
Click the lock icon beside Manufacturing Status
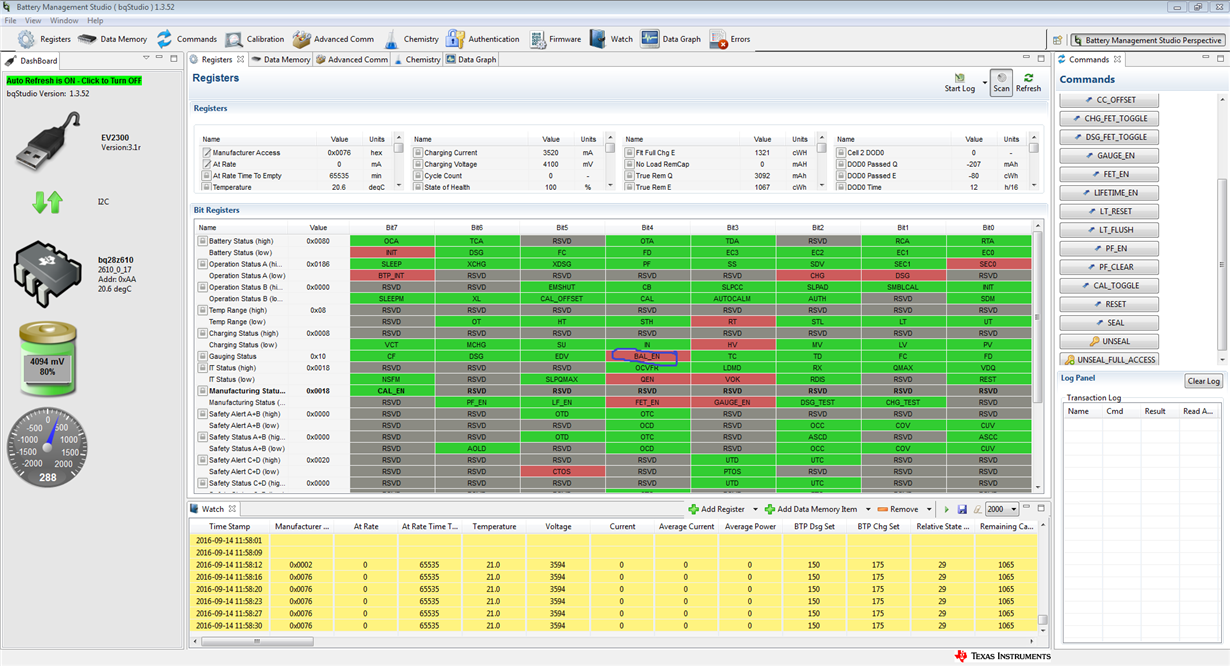pos(202,391)
